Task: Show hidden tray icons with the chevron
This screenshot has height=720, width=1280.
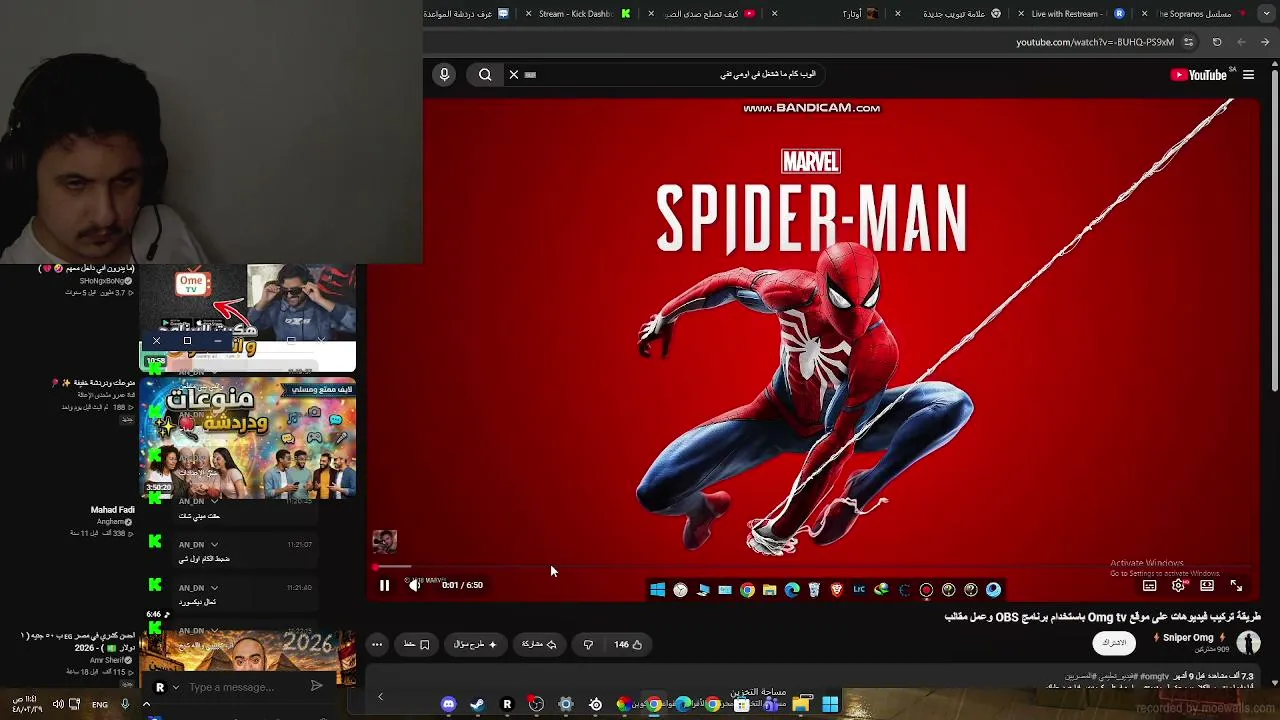Action: [146, 704]
